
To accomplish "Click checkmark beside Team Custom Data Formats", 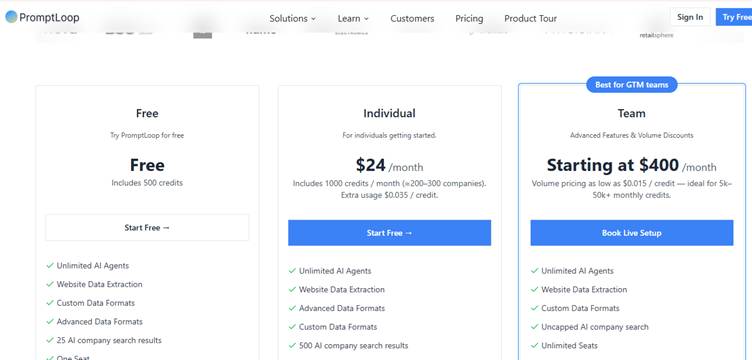I will click(534, 308).
